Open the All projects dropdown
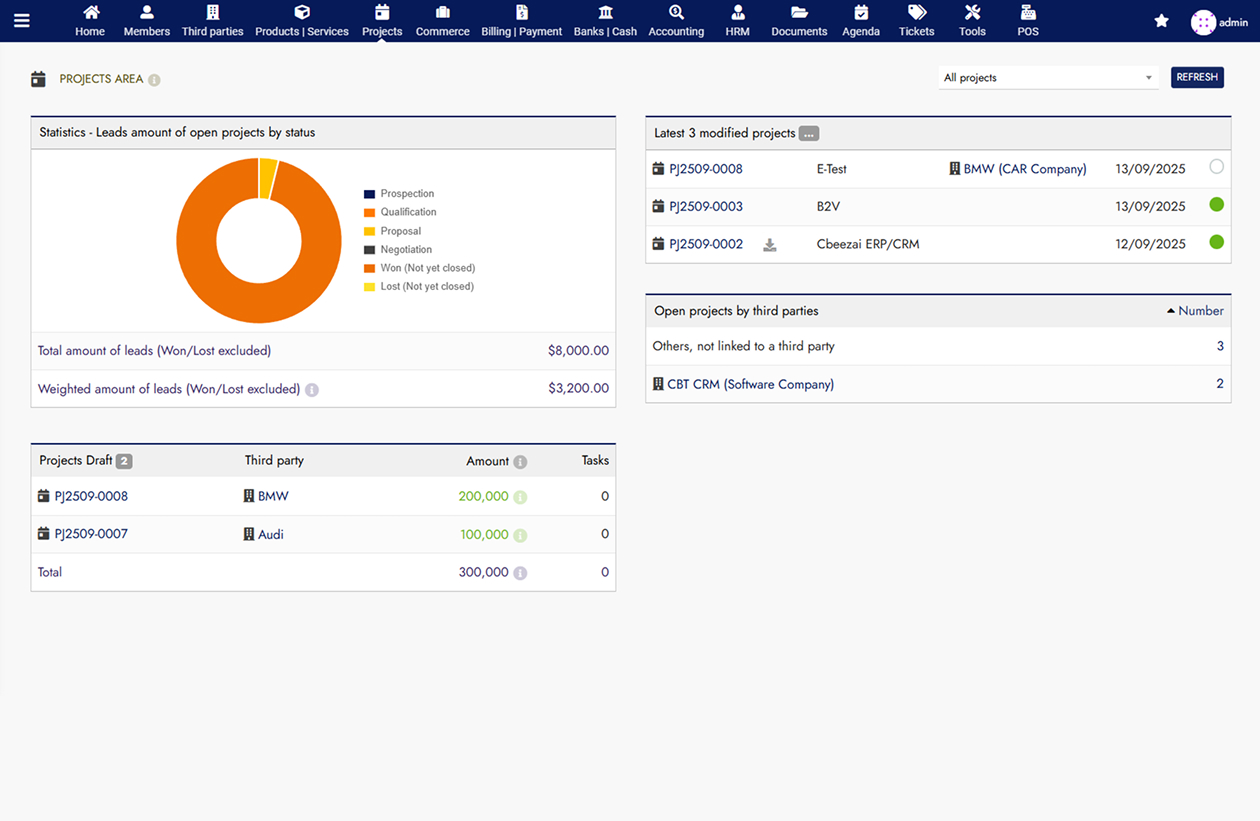The image size is (1260, 821). tap(1047, 78)
